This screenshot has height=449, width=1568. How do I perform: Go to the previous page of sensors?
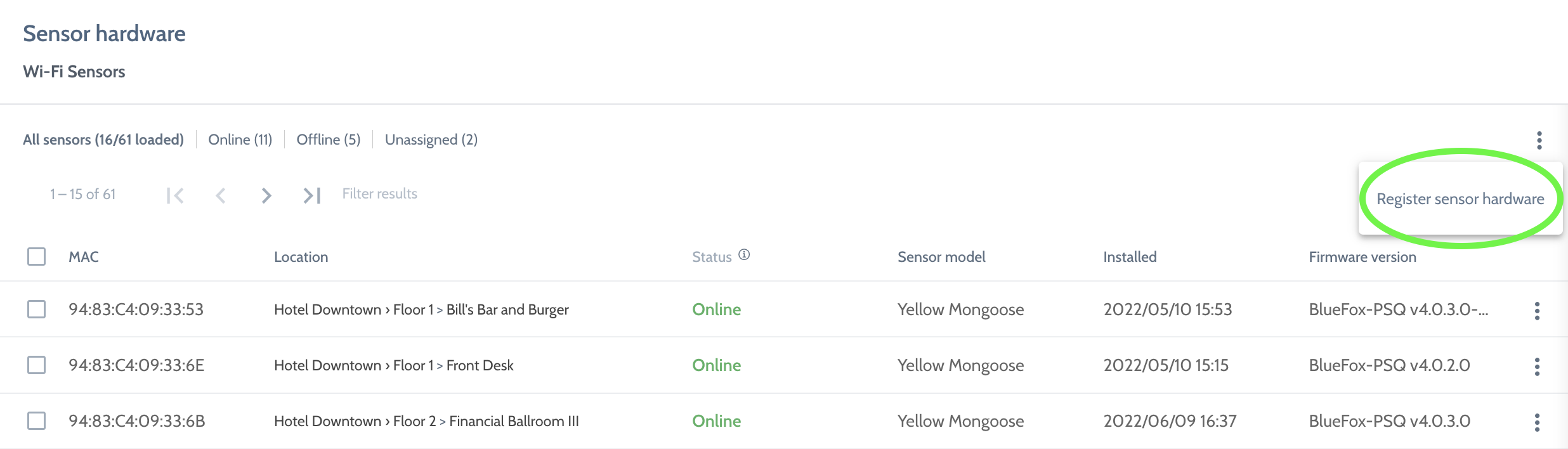pos(221,195)
